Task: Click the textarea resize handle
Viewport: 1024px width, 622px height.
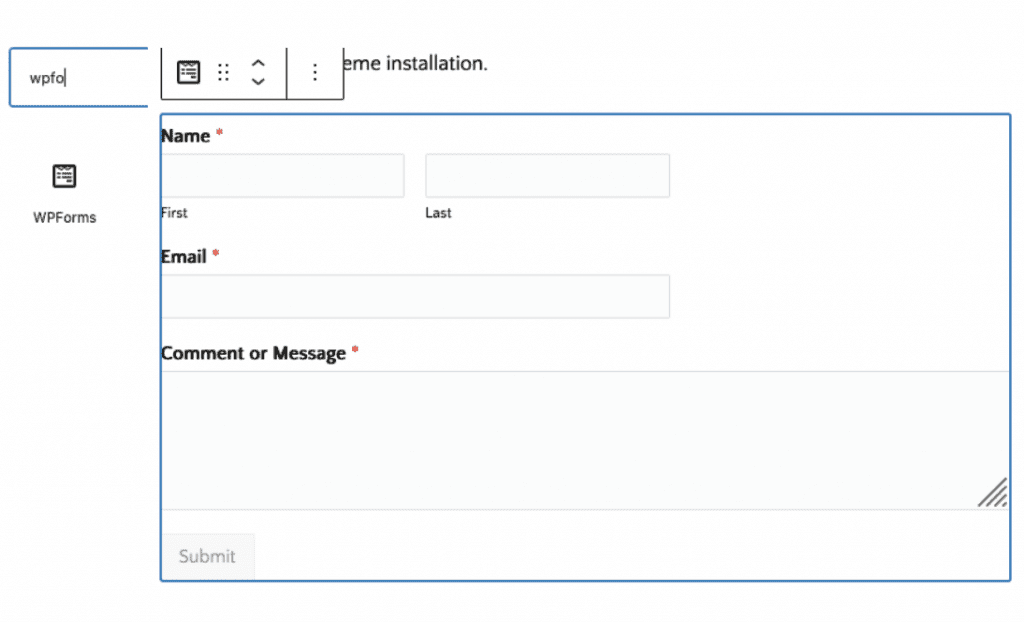Action: [x=992, y=493]
